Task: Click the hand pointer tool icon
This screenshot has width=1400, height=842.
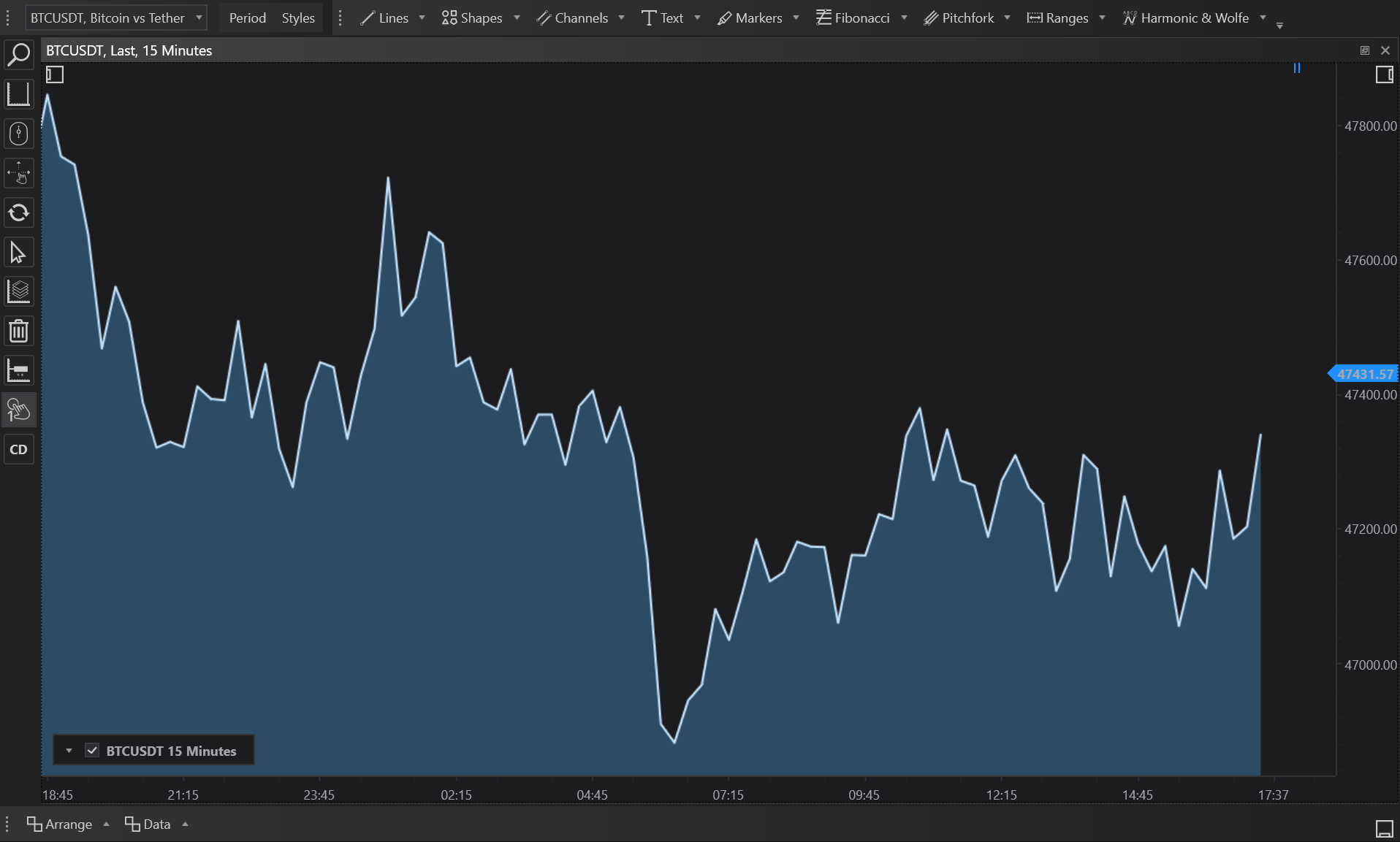Action: pyautogui.click(x=18, y=410)
